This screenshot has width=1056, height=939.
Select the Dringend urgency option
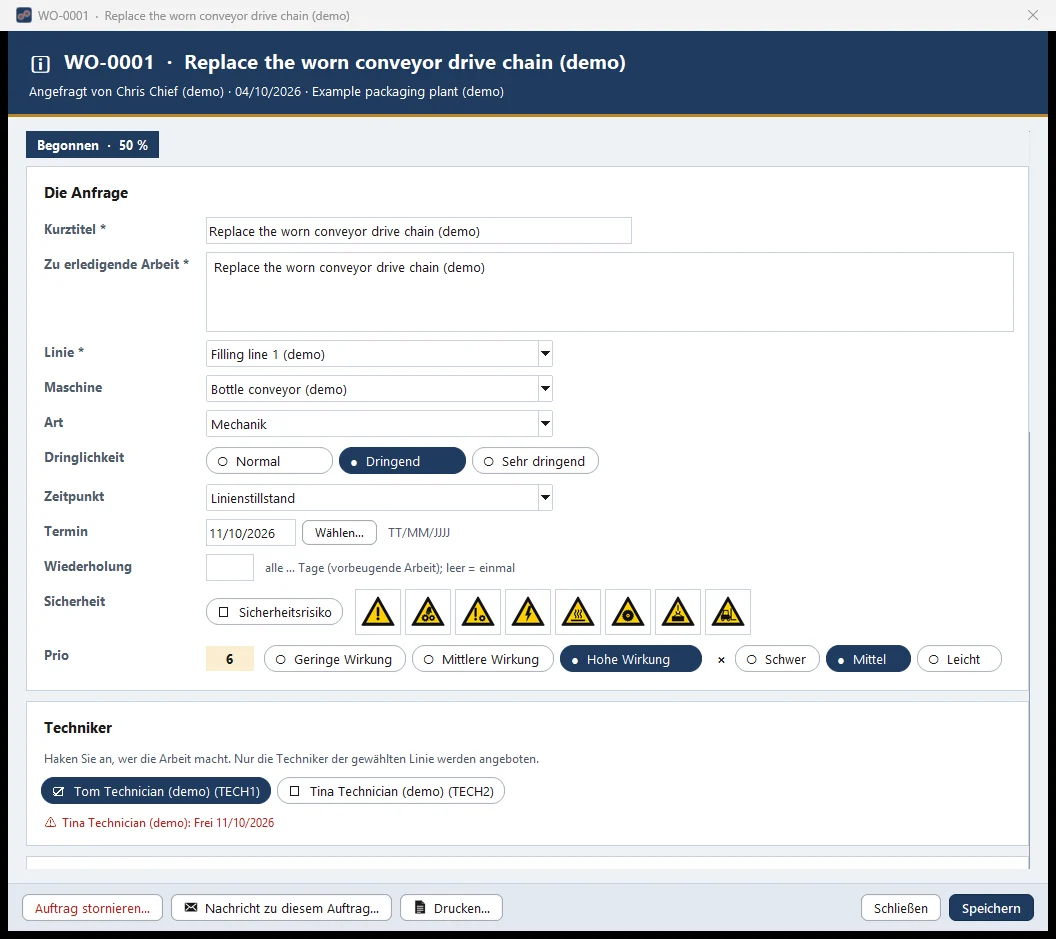point(402,461)
